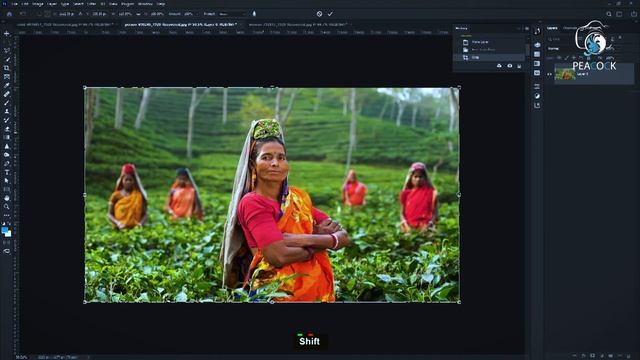Select the Brush tool
This screenshot has width=640, height=360.
click(x=7, y=102)
